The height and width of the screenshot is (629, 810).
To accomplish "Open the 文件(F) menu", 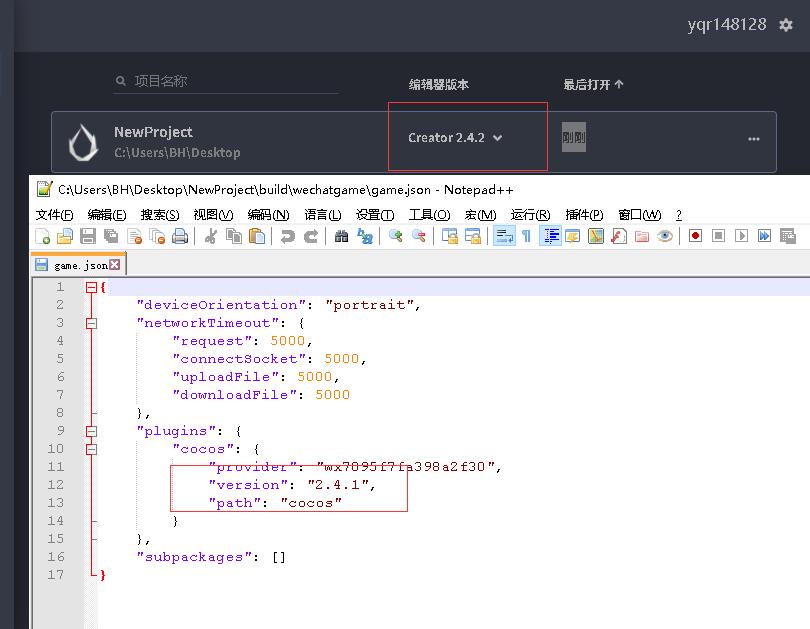I will [54, 215].
